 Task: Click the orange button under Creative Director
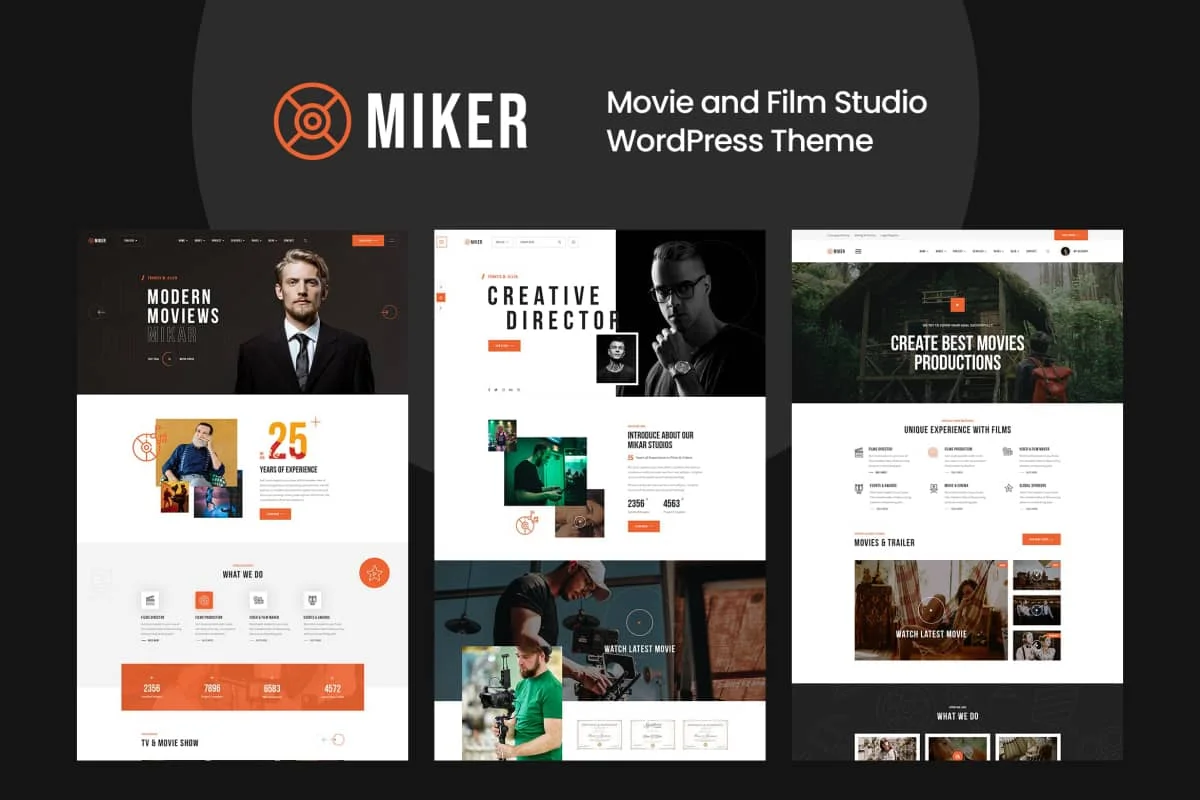coord(504,346)
